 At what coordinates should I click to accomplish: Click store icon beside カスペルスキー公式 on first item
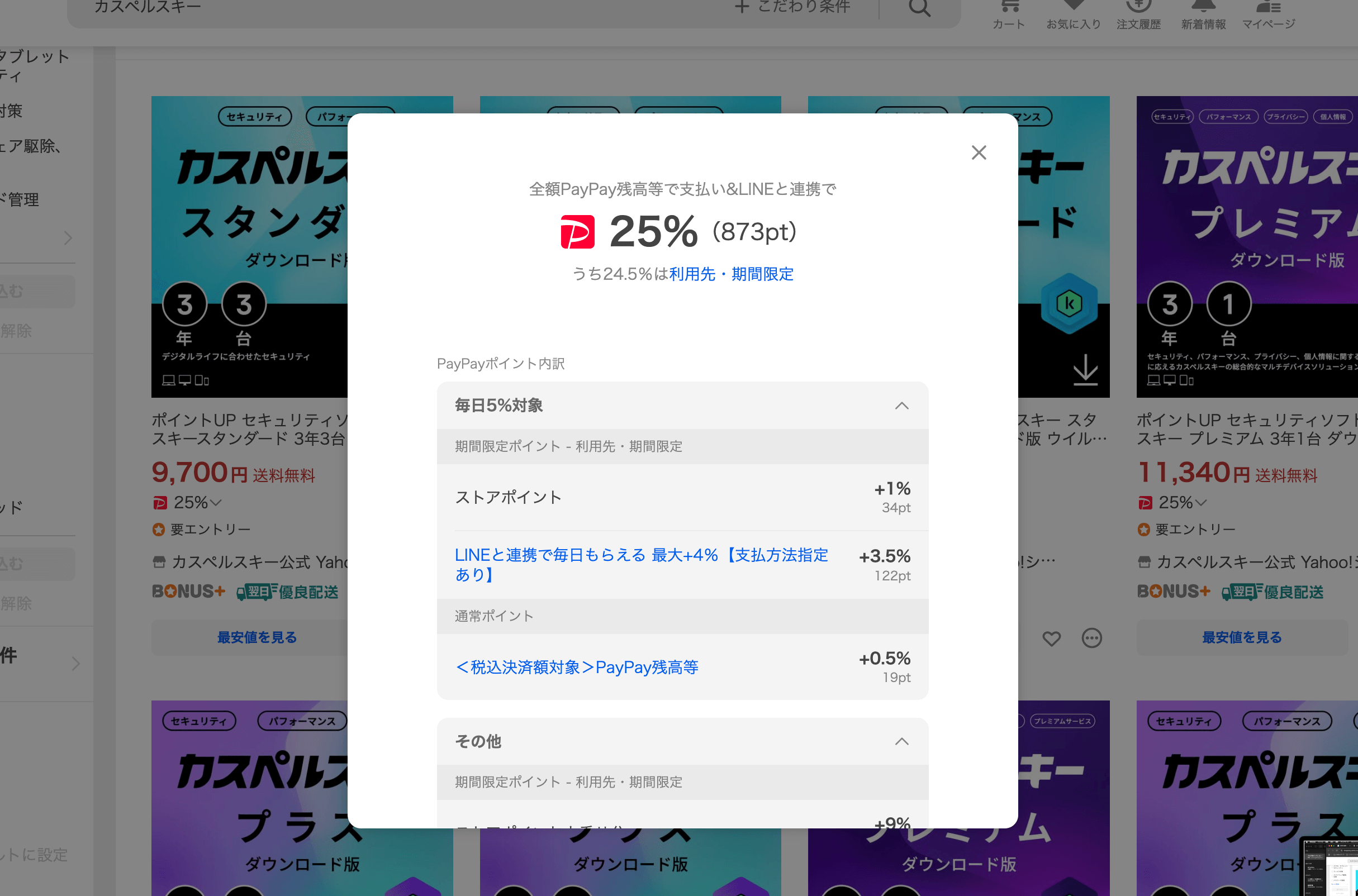(x=159, y=563)
